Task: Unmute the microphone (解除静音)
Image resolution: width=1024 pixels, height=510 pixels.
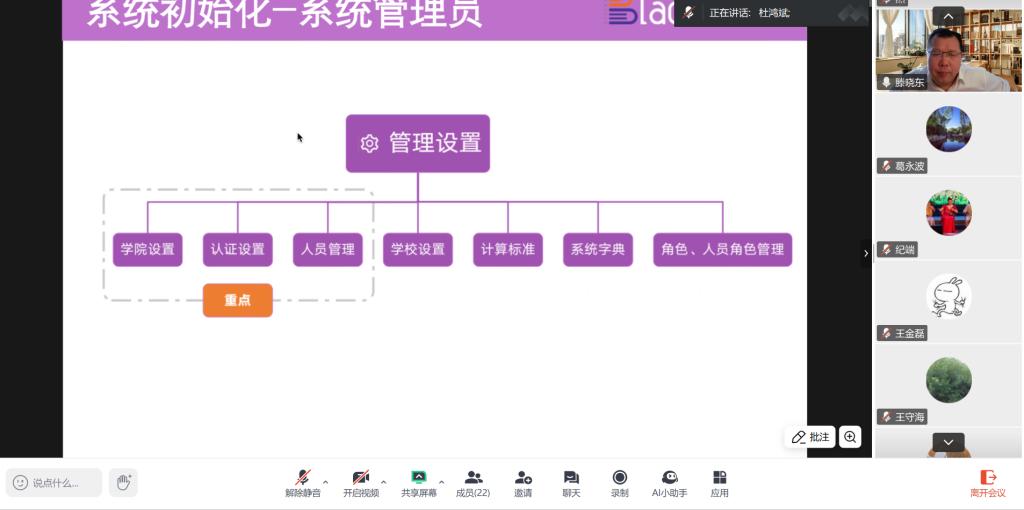Action: click(303, 479)
